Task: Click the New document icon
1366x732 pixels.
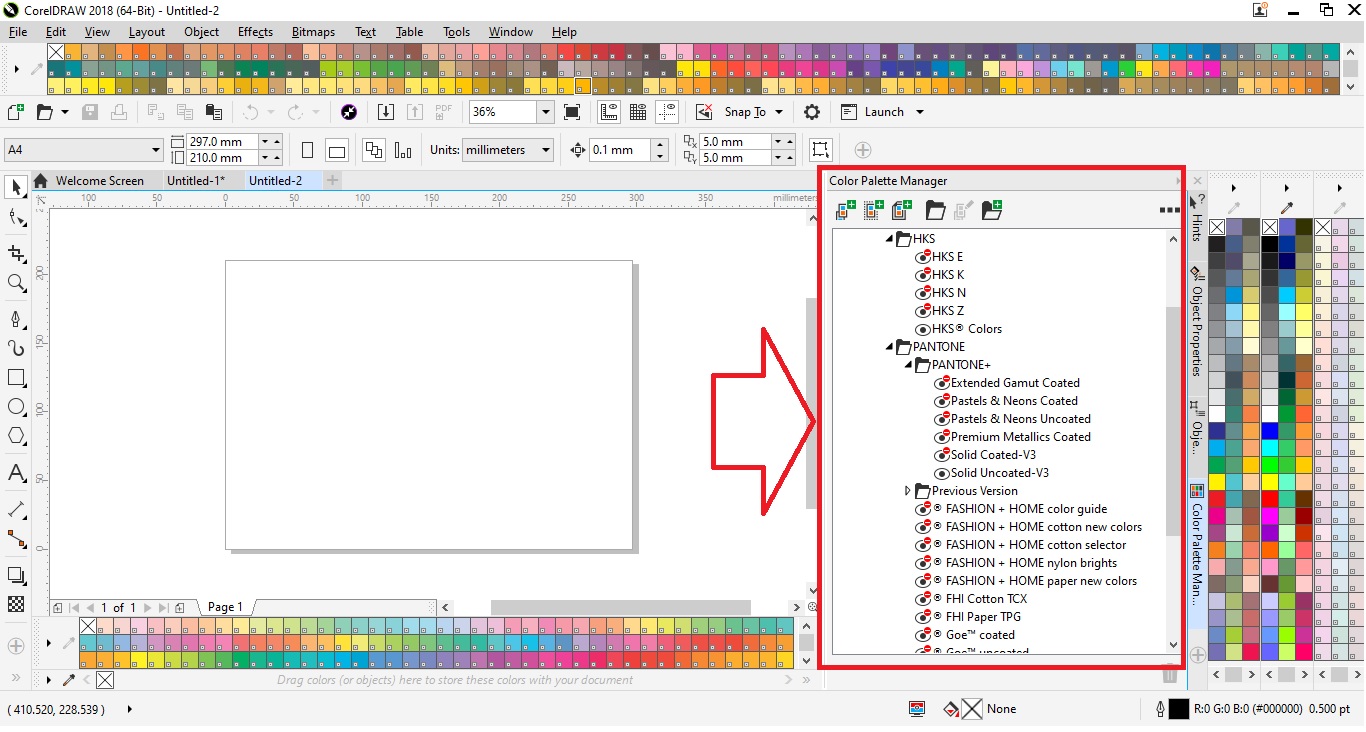Action: [x=15, y=112]
